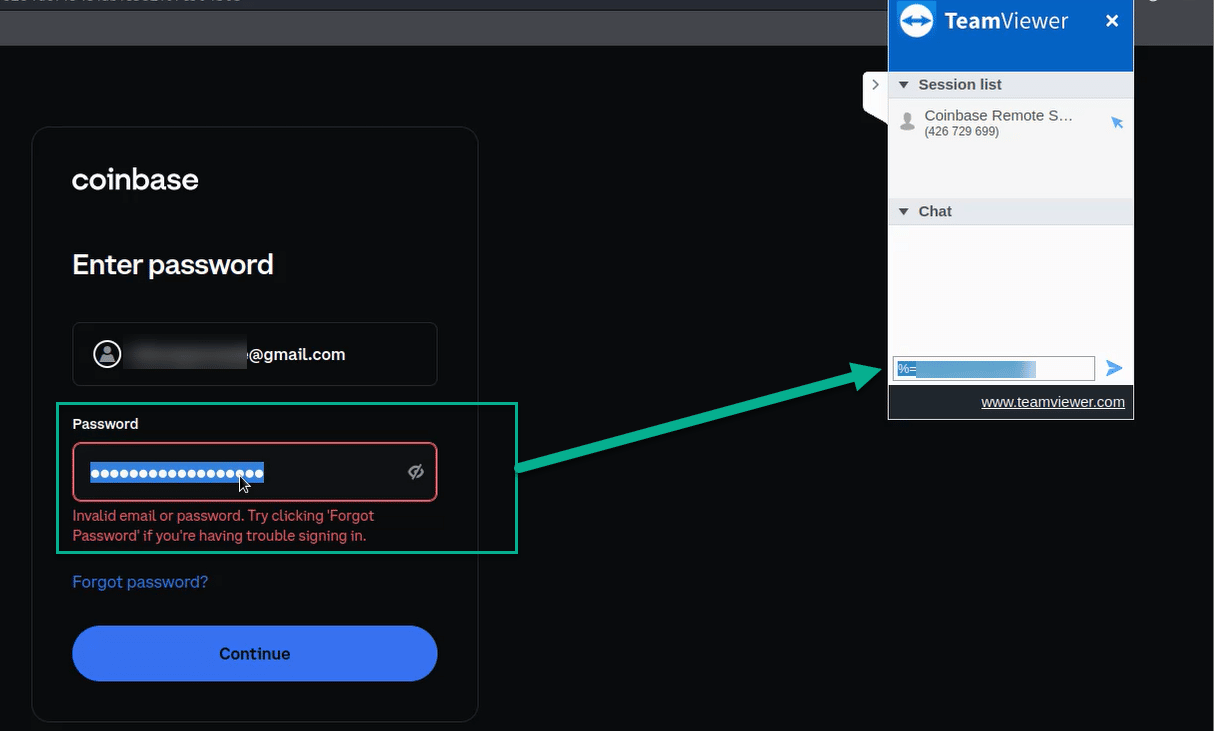This screenshot has height=731, width=1214.
Task: Click the Session list header label
Action: [x=960, y=85]
